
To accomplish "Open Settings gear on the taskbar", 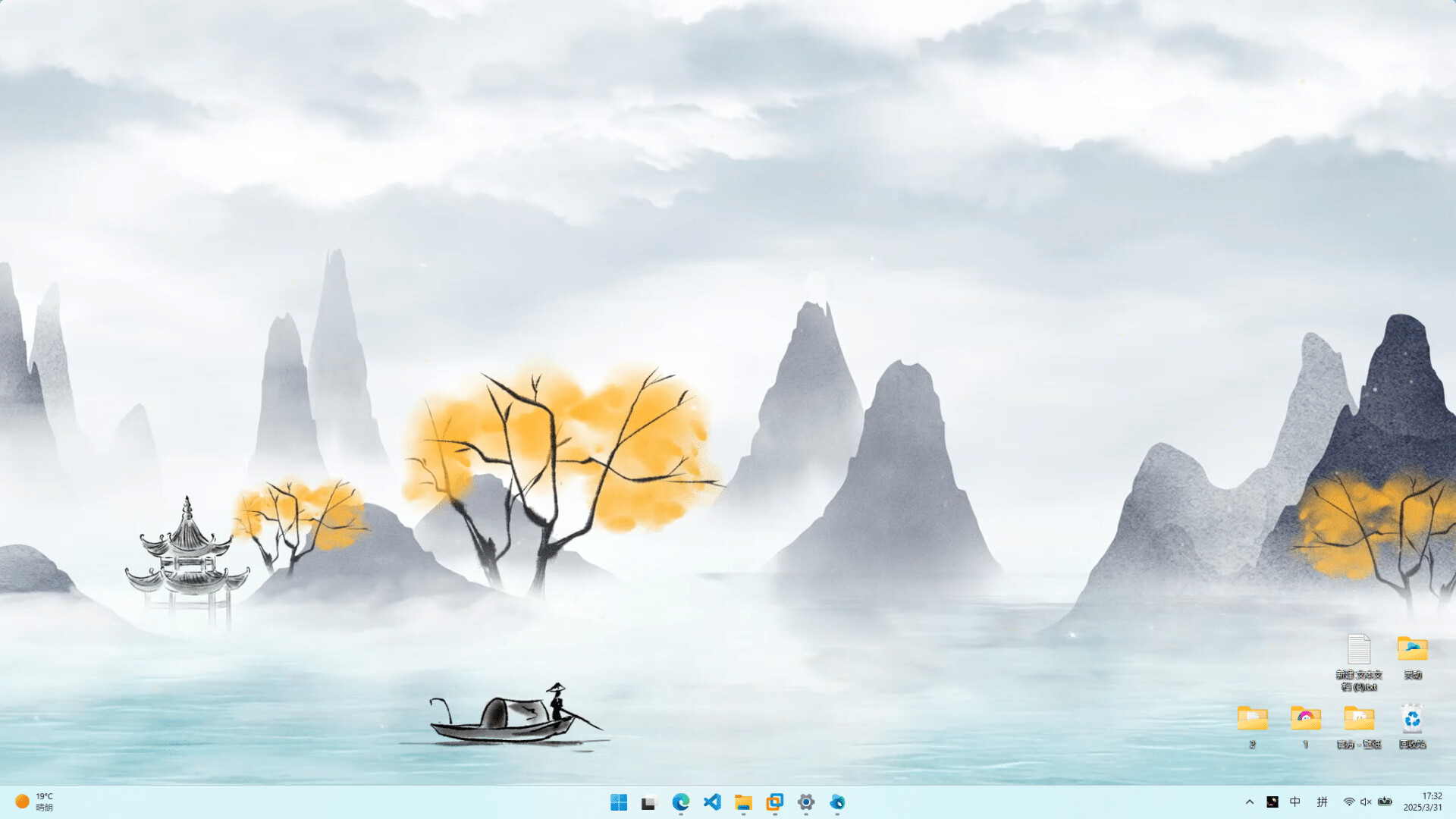I will pyautogui.click(x=806, y=802).
